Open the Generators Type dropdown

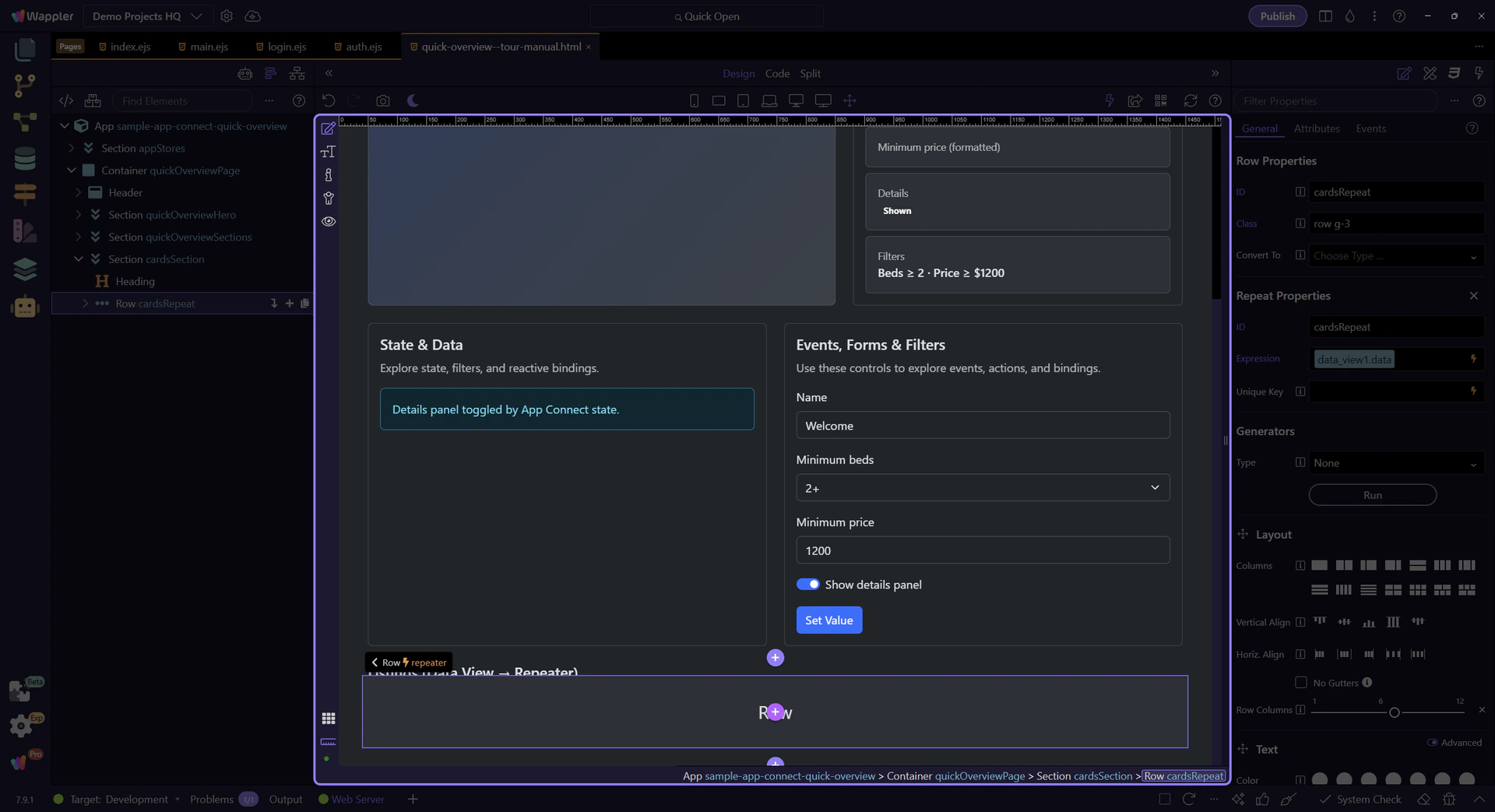point(1395,463)
